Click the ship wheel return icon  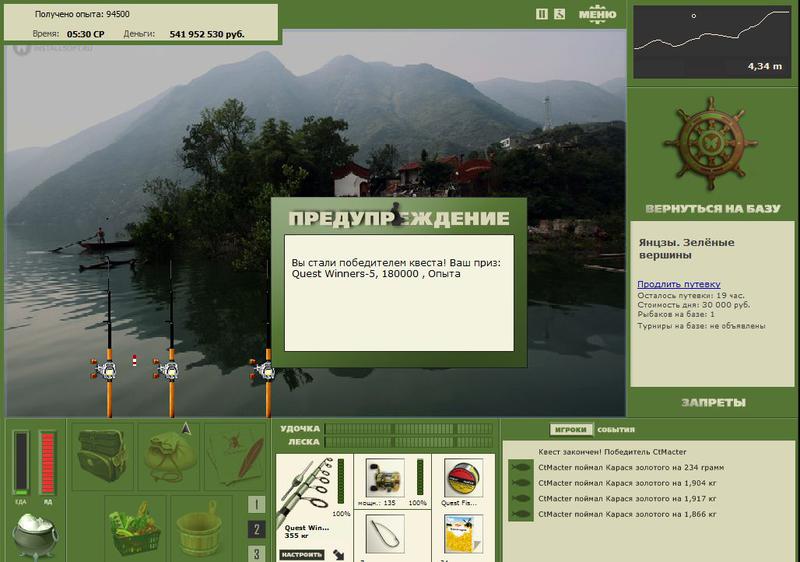pyautogui.click(x=711, y=144)
